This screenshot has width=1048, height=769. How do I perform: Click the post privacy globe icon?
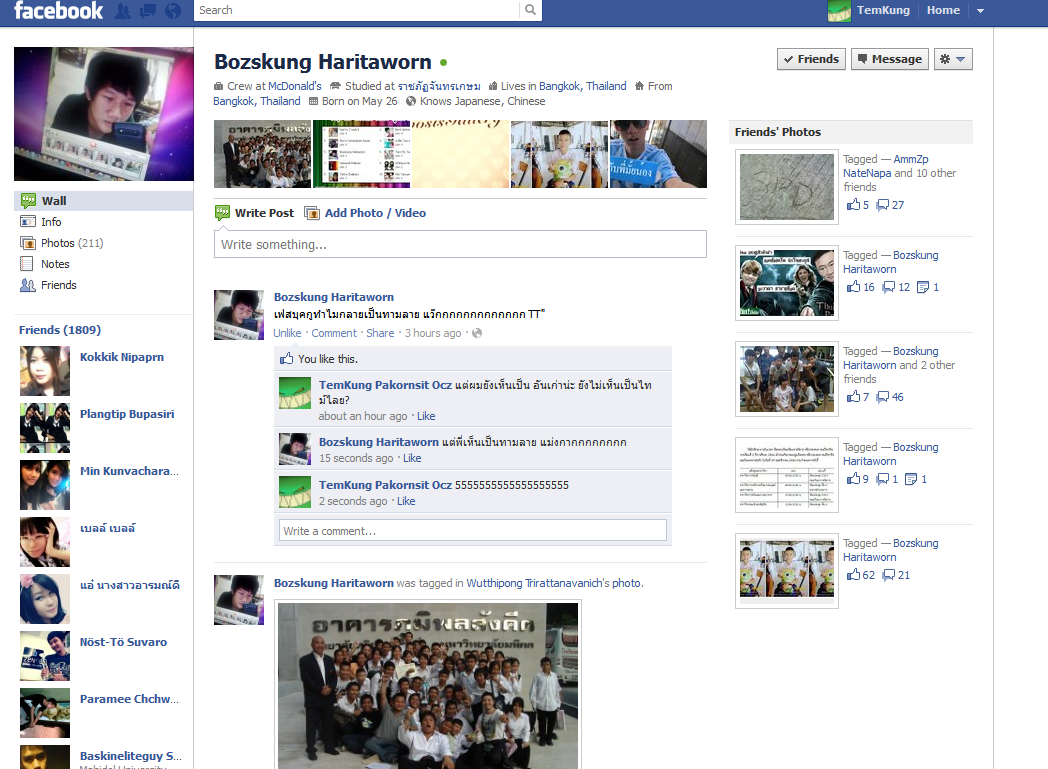pyautogui.click(x=477, y=333)
